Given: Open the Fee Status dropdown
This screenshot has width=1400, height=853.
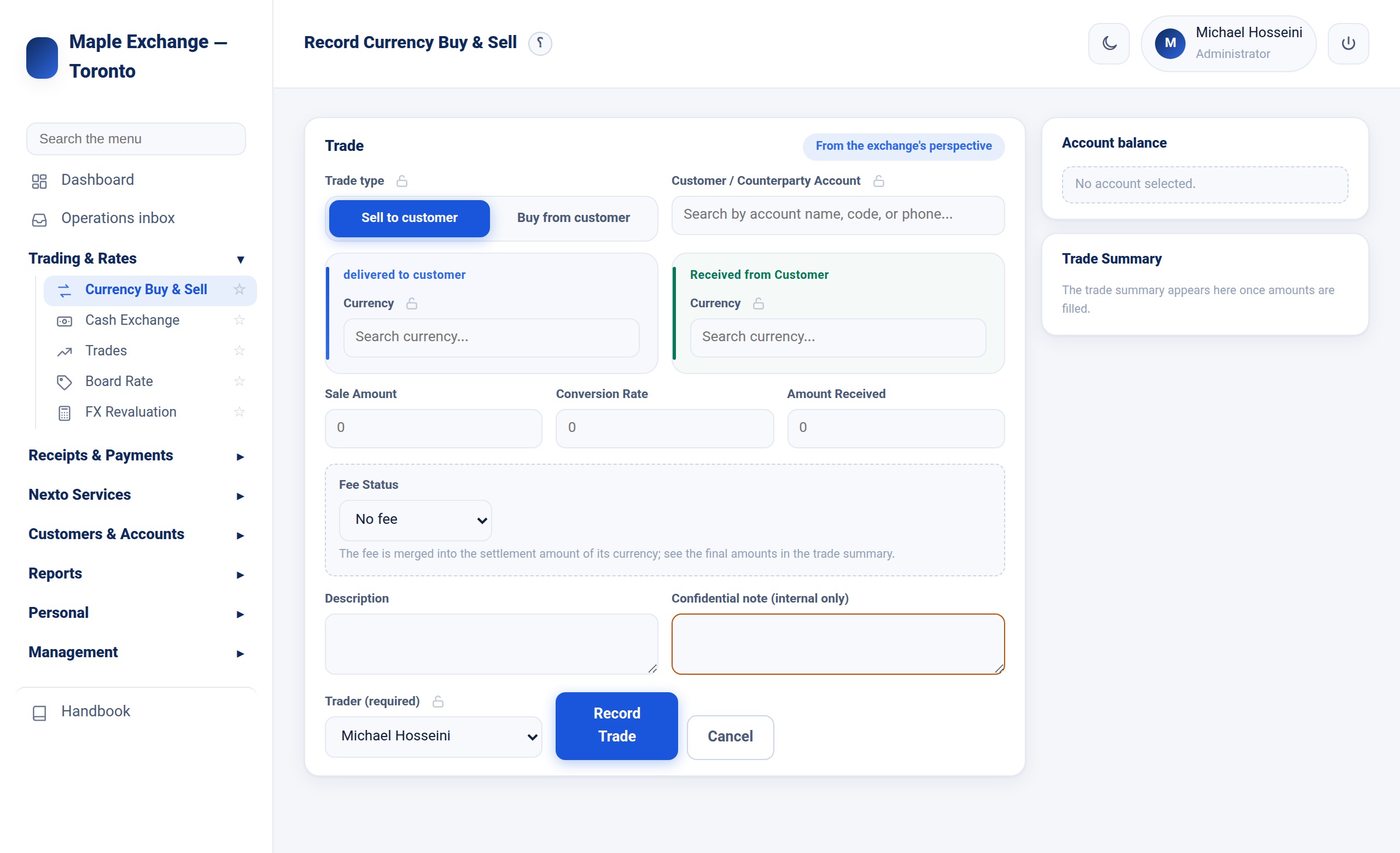Looking at the screenshot, I should pyautogui.click(x=415, y=519).
